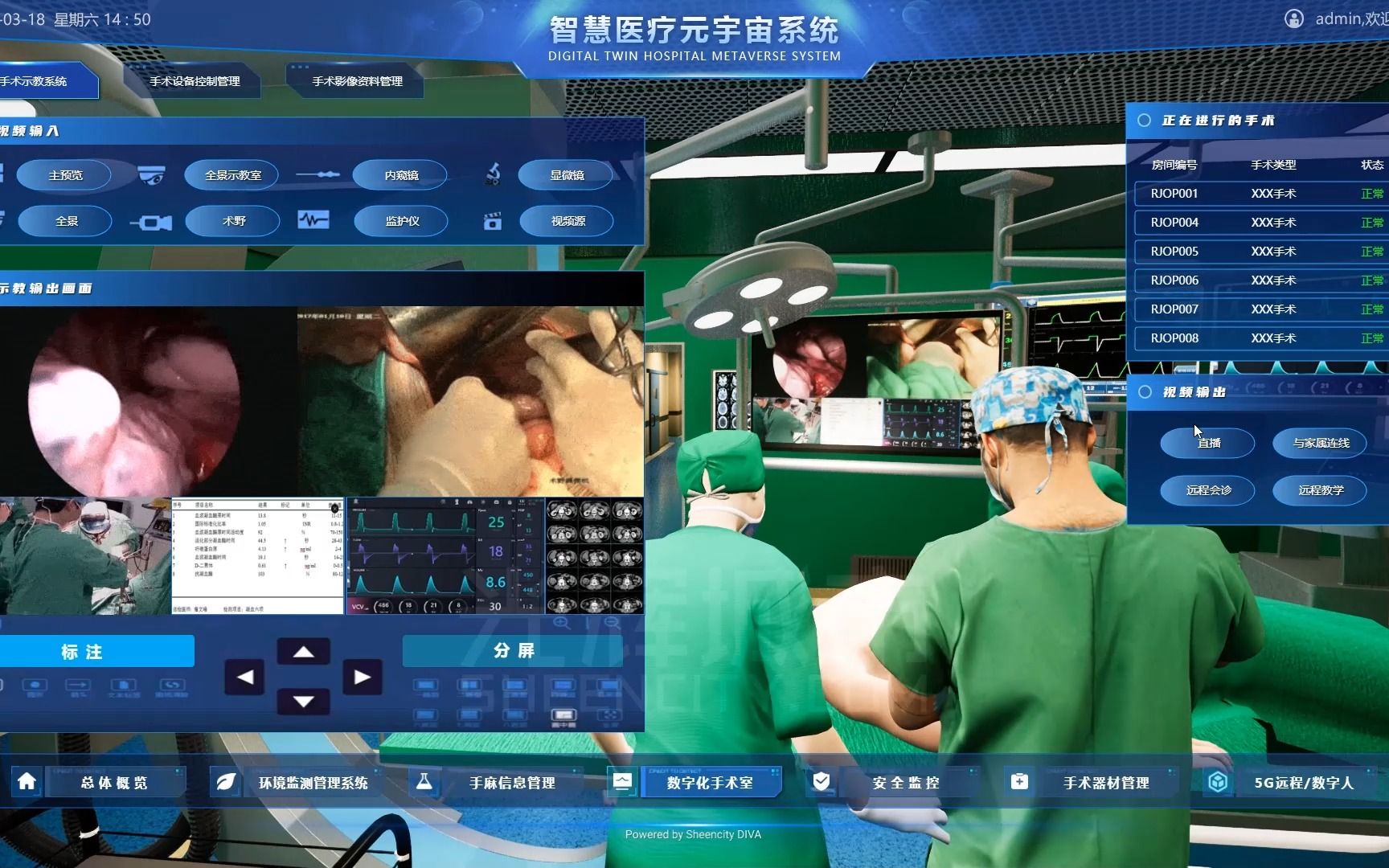Screen dimensions: 1389x868
Task: Select the arrow annotation icon below 标注
Action: click(x=76, y=684)
